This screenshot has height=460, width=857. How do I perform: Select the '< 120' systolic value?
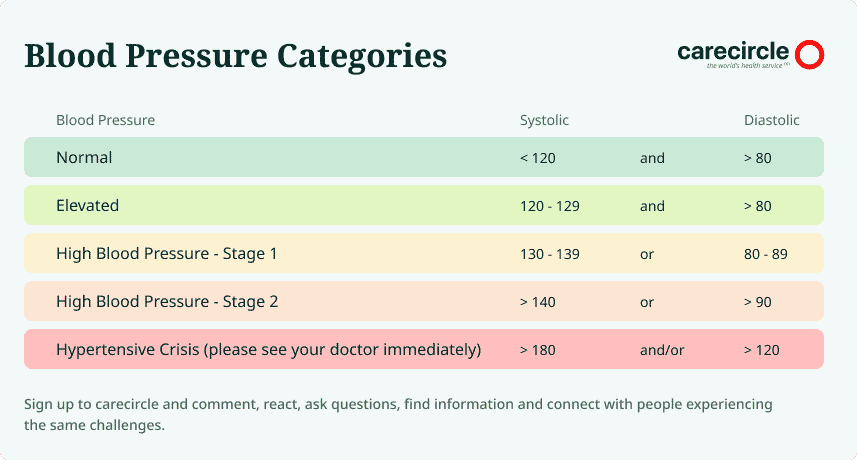(537, 158)
